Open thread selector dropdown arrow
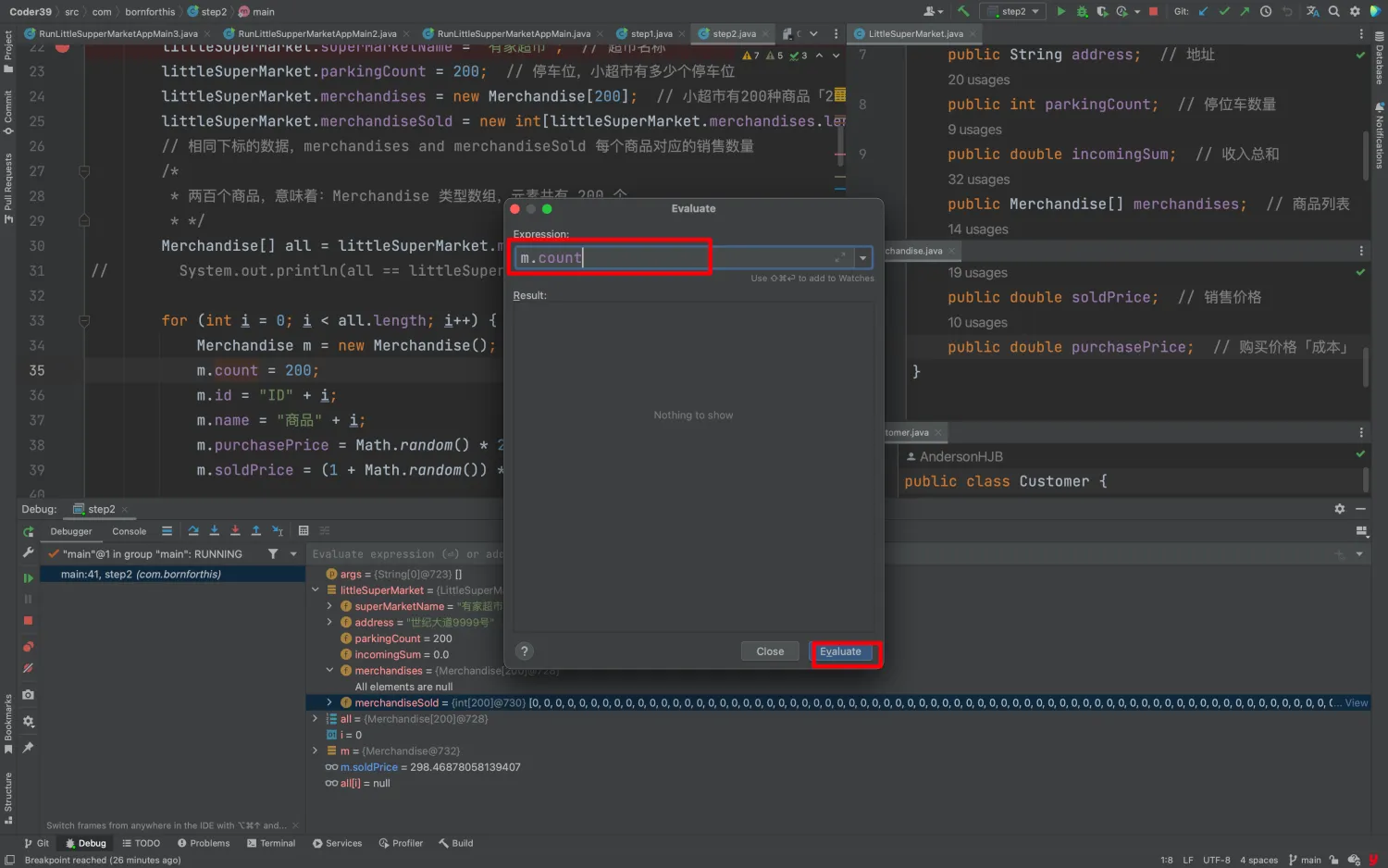 [x=293, y=553]
